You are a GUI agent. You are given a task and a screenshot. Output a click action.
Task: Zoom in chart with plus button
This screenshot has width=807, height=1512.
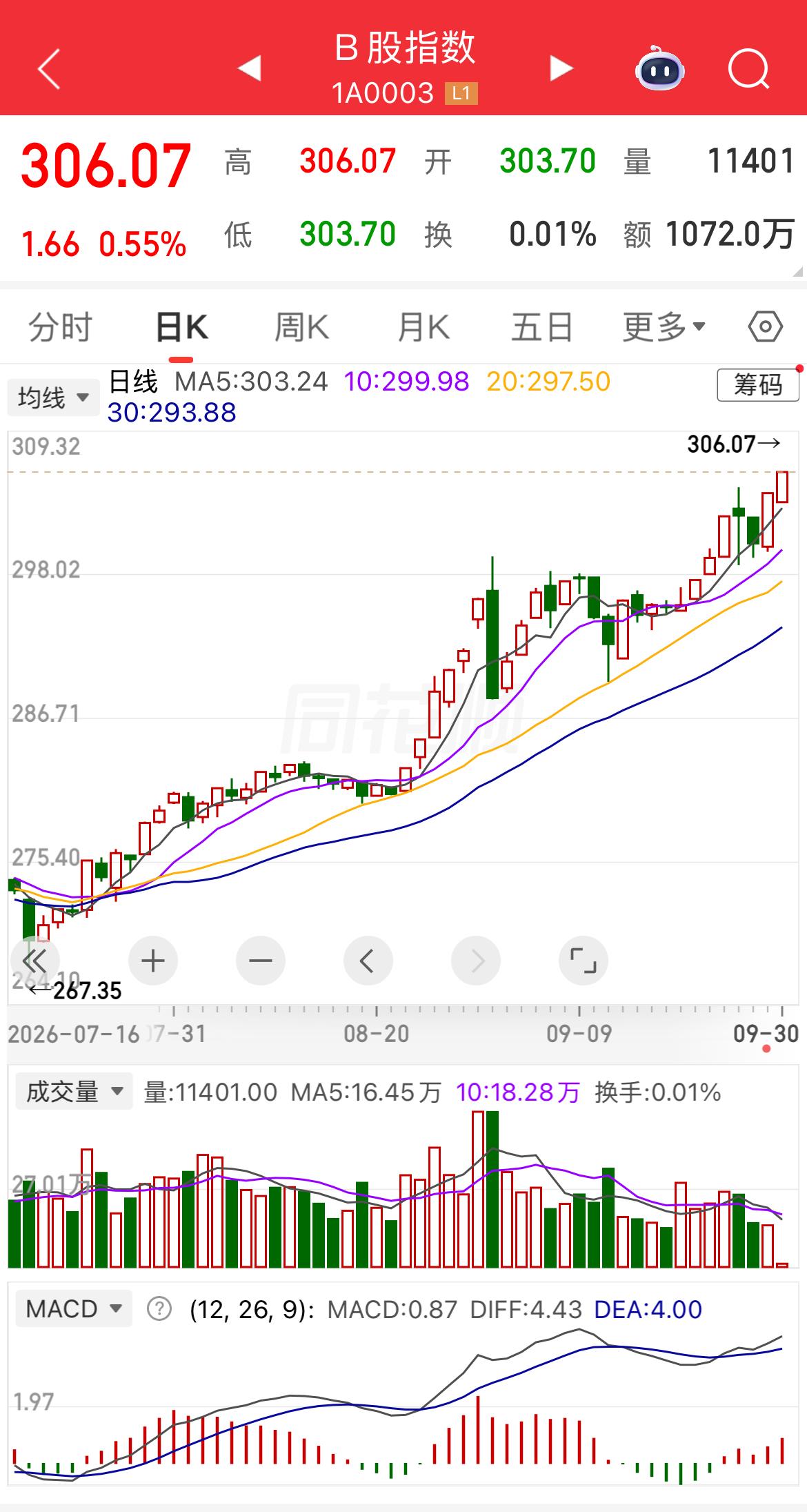tap(152, 961)
